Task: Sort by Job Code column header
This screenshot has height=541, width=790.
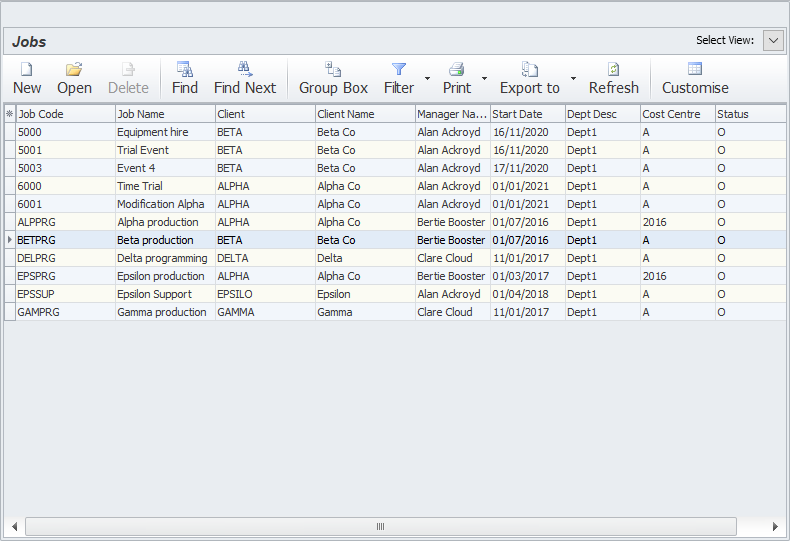Action: tap(65, 114)
